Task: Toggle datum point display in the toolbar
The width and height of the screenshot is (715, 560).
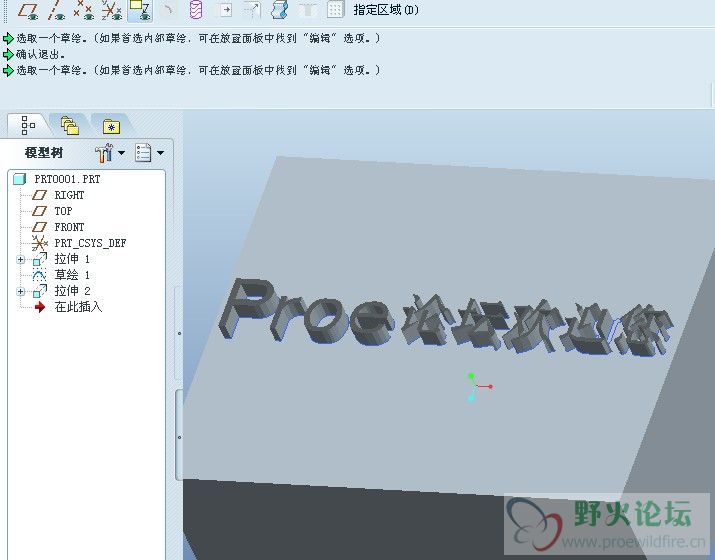Action: tap(83, 10)
